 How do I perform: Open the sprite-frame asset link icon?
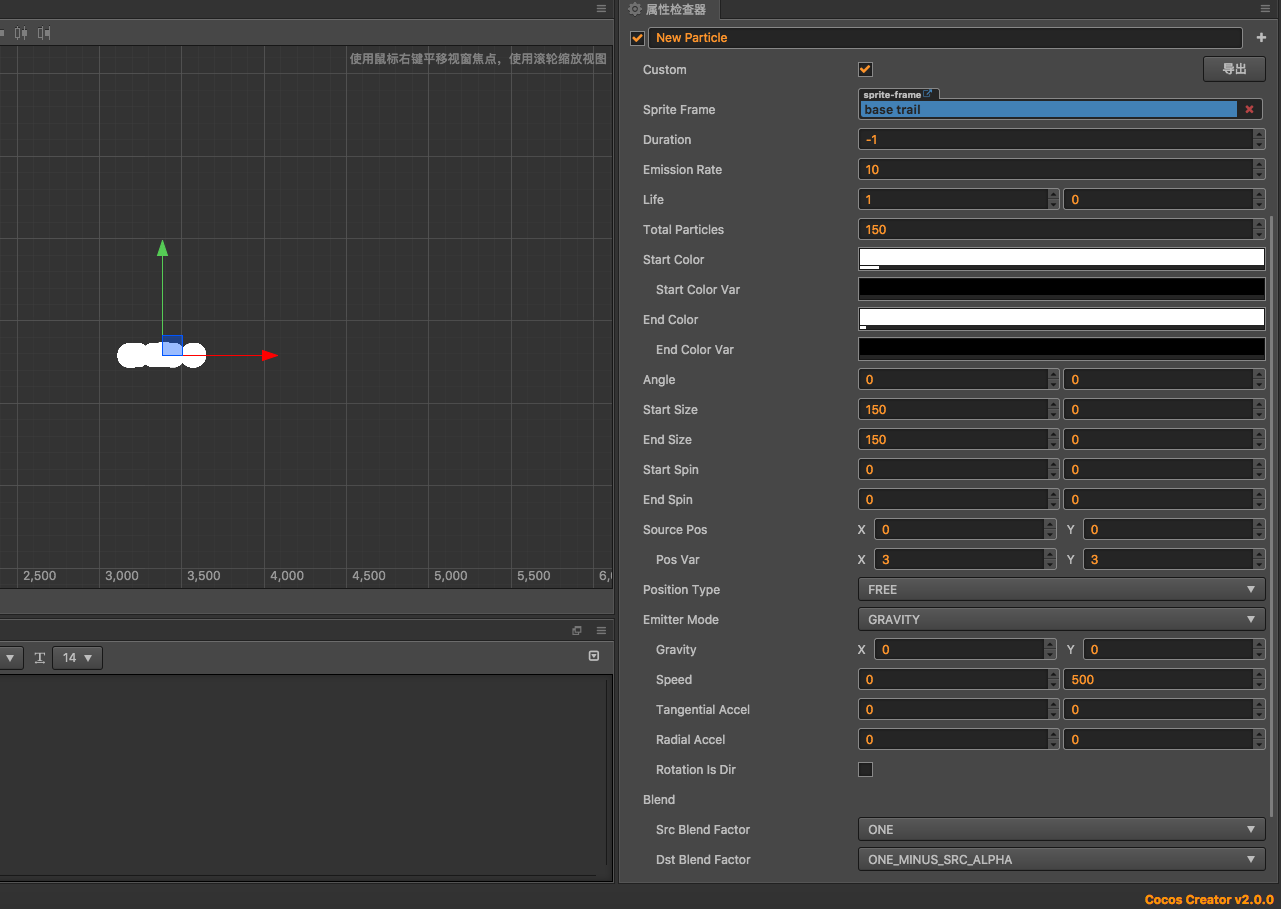click(927, 94)
